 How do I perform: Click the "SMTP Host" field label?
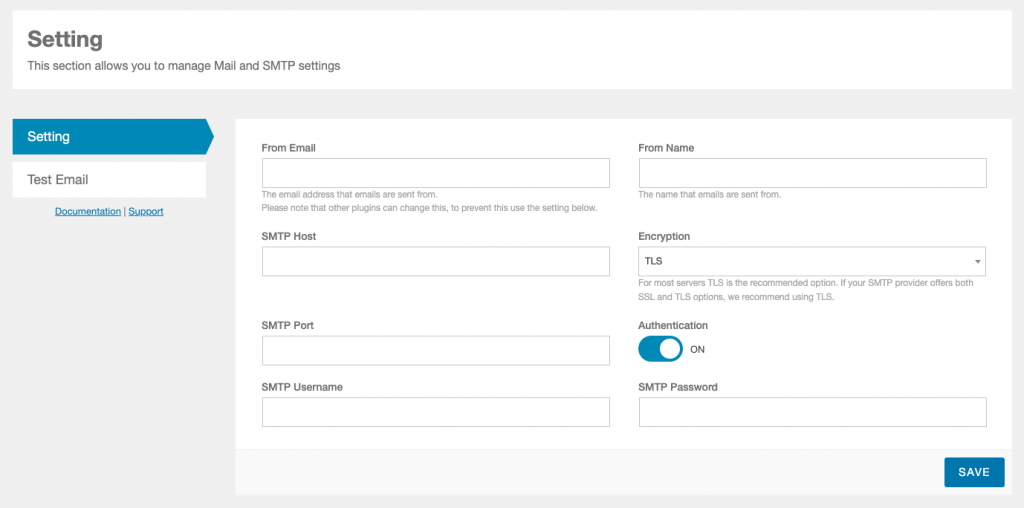pos(289,236)
